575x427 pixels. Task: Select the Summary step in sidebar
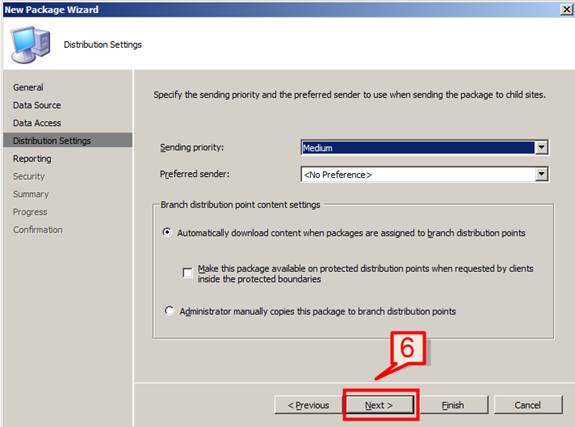point(31,194)
